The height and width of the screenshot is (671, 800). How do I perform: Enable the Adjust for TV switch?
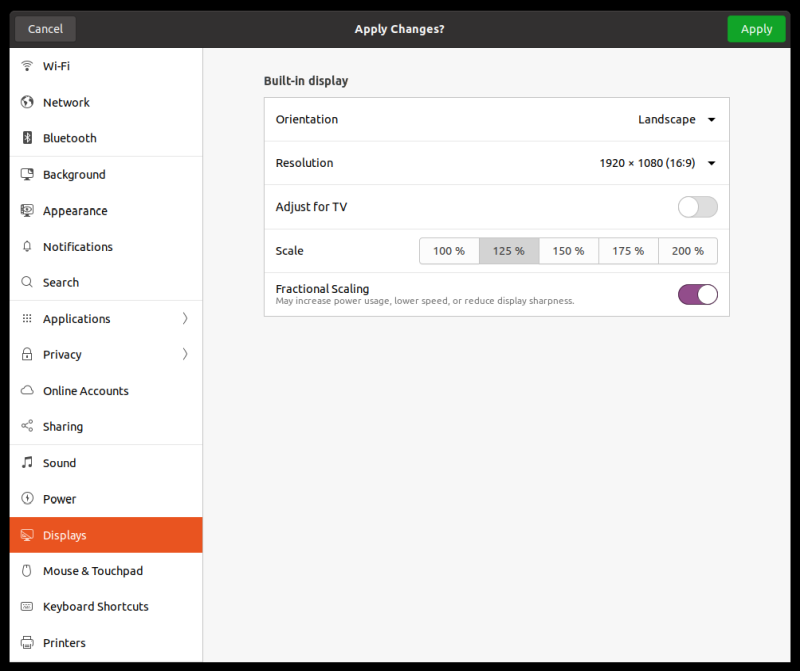[697, 207]
